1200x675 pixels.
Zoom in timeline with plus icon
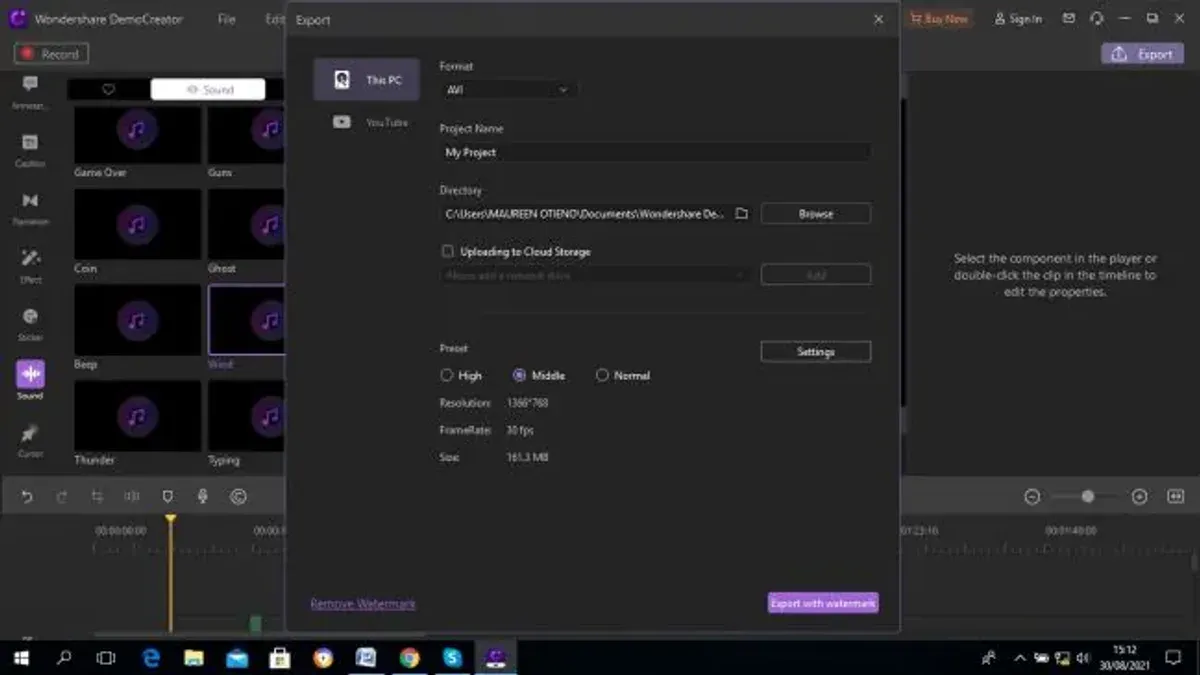click(1139, 497)
